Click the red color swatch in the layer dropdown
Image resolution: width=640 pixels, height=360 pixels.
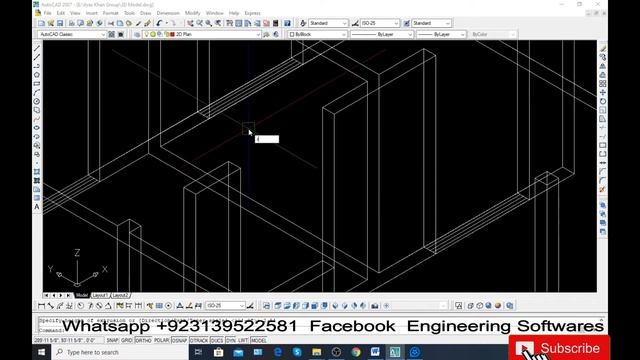(172, 35)
